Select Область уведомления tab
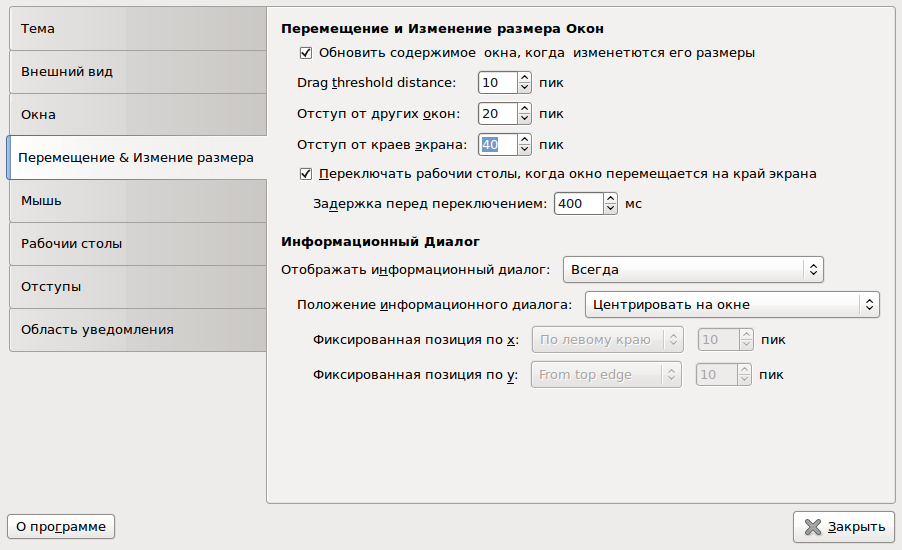Image resolution: width=902 pixels, height=550 pixels. click(135, 330)
